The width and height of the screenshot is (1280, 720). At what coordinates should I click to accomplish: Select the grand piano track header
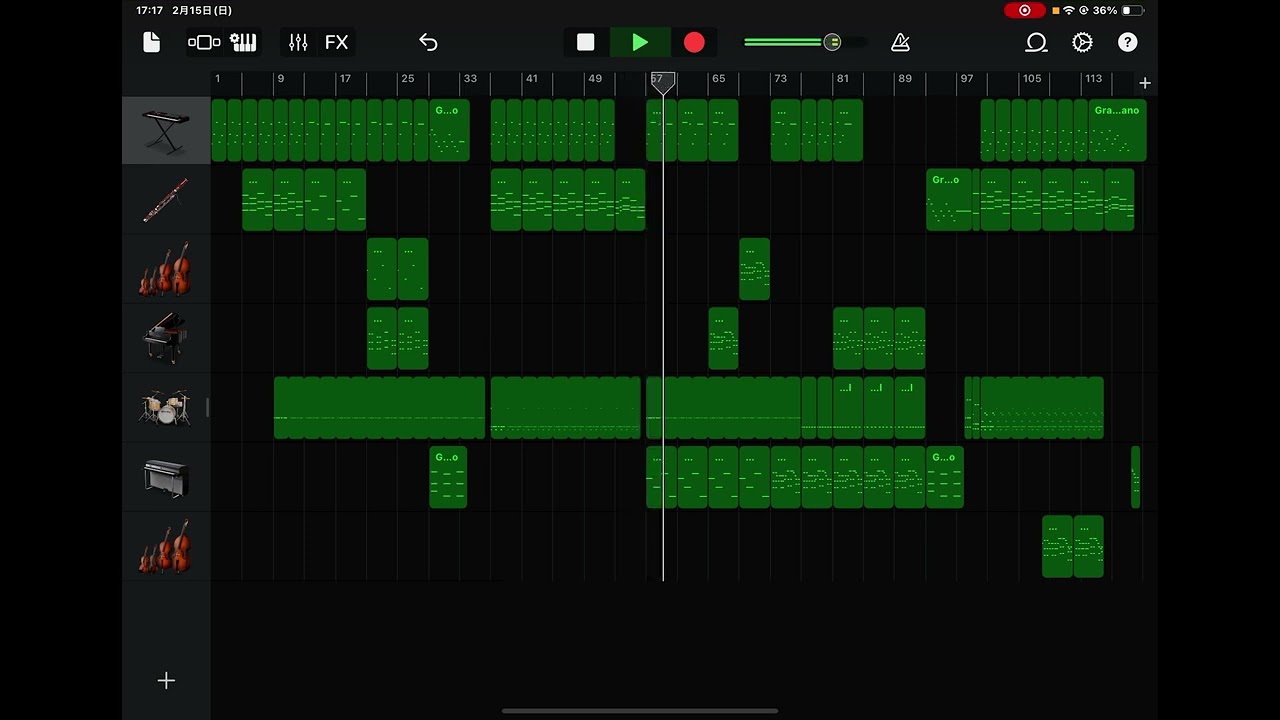pyautogui.click(x=166, y=339)
